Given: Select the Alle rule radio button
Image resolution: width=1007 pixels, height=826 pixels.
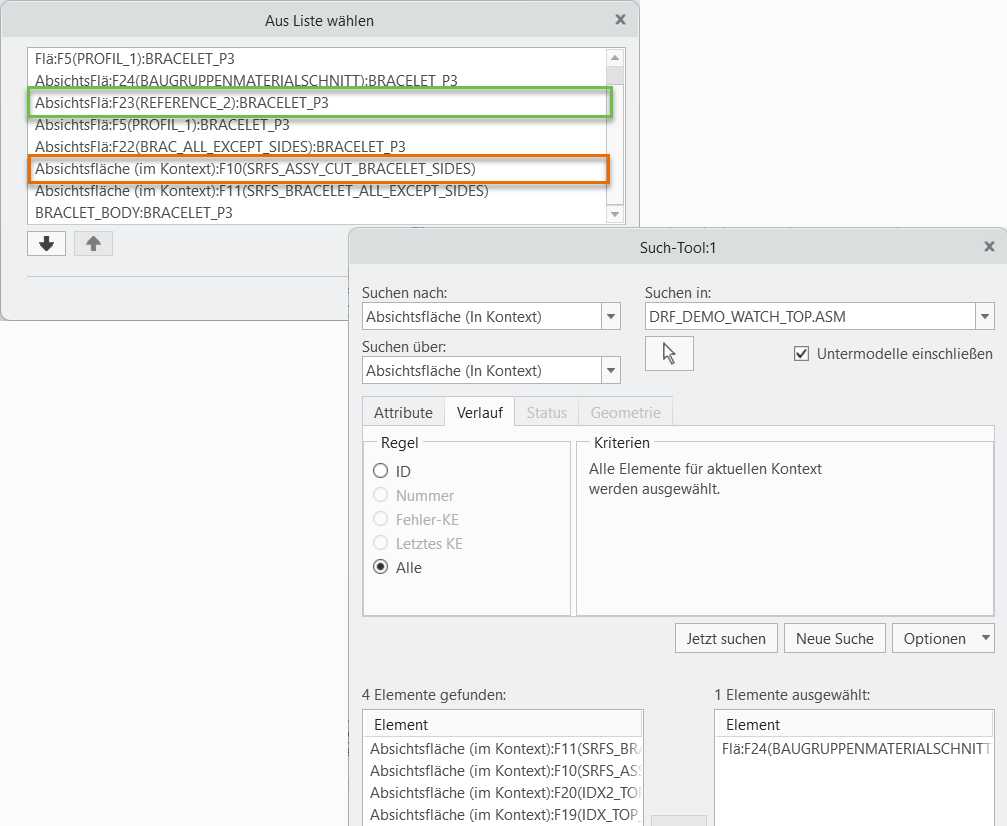Looking at the screenshot, I should 381,567.
